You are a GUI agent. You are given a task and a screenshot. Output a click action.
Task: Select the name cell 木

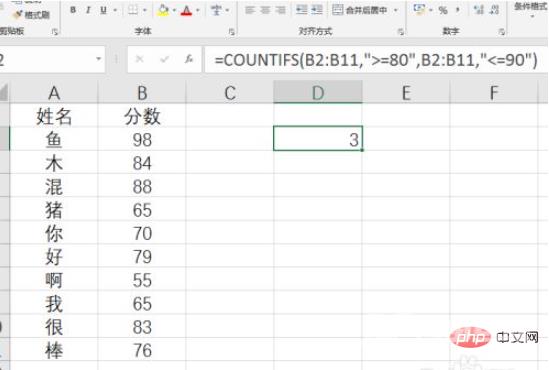(x=54, y=163)
